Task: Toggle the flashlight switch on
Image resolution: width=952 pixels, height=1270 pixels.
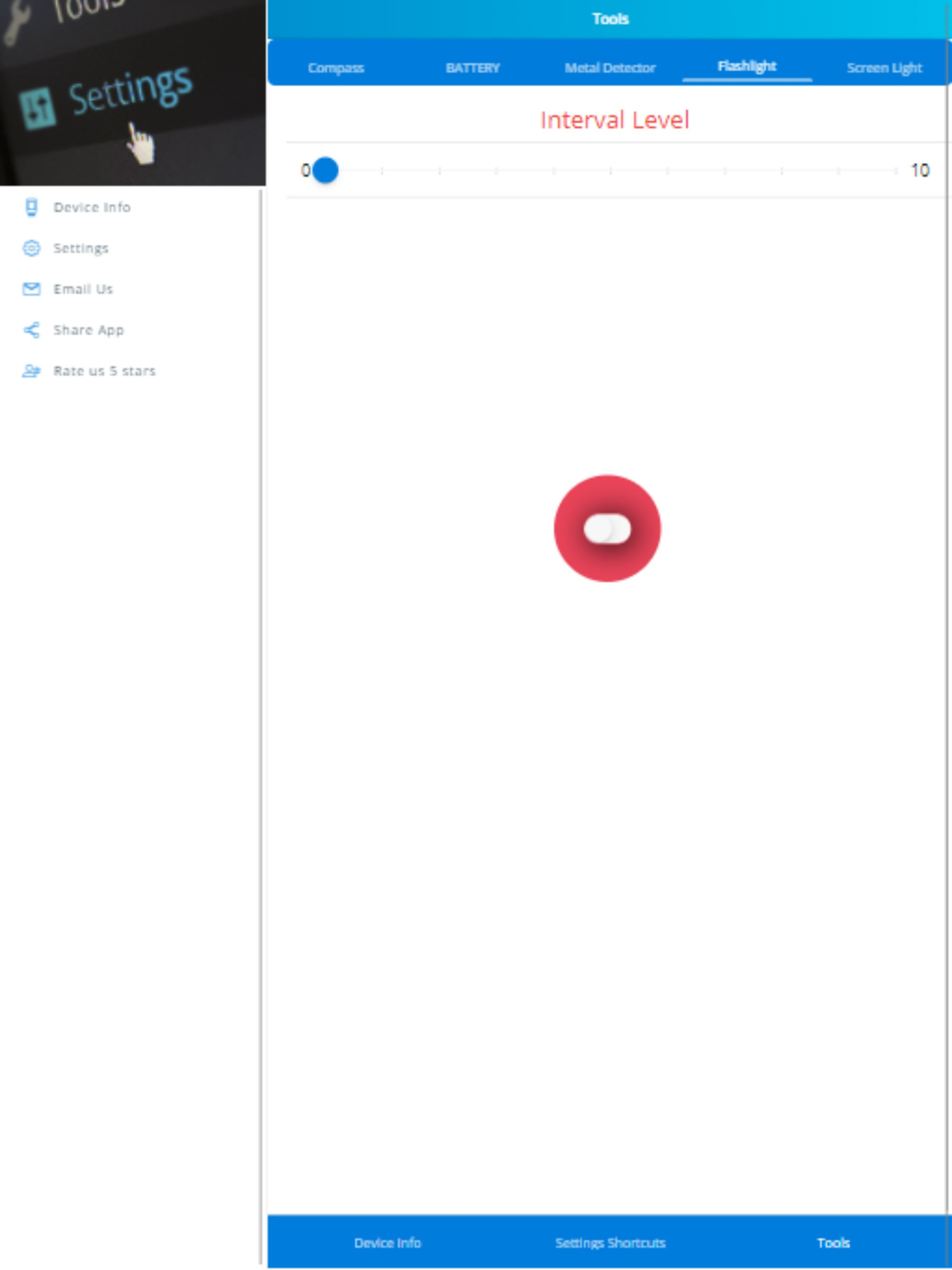Action: click(607, 529)
